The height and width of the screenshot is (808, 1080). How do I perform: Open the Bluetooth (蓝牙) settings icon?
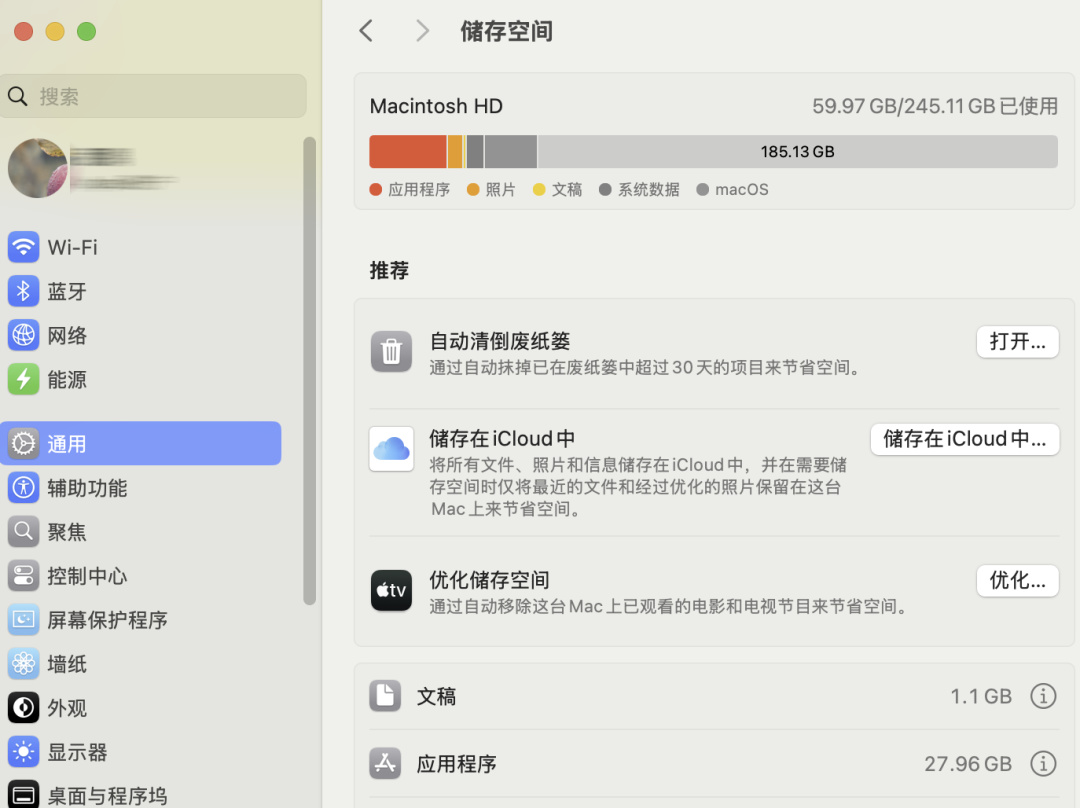[23, 291]
